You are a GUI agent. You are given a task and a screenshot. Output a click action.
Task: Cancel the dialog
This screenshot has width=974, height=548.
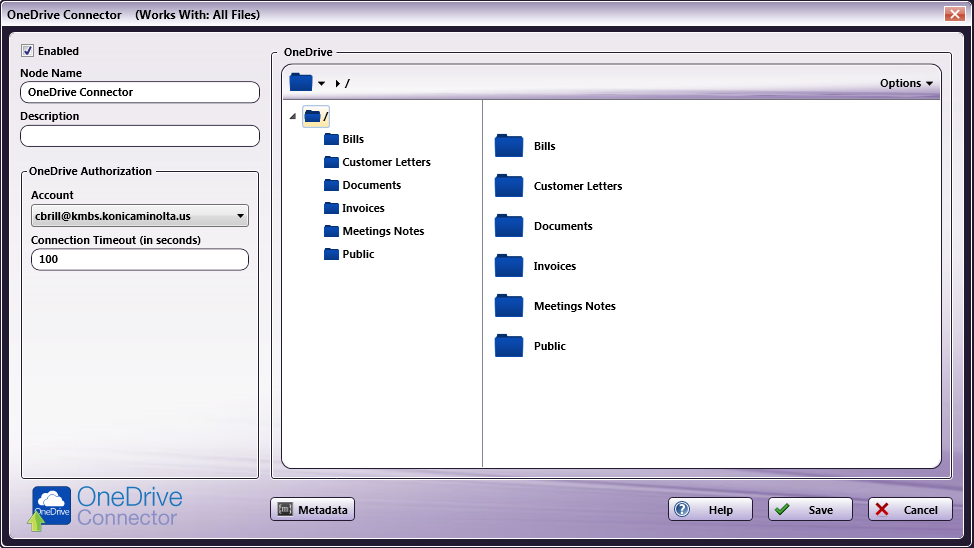click(x=910, y=509)
